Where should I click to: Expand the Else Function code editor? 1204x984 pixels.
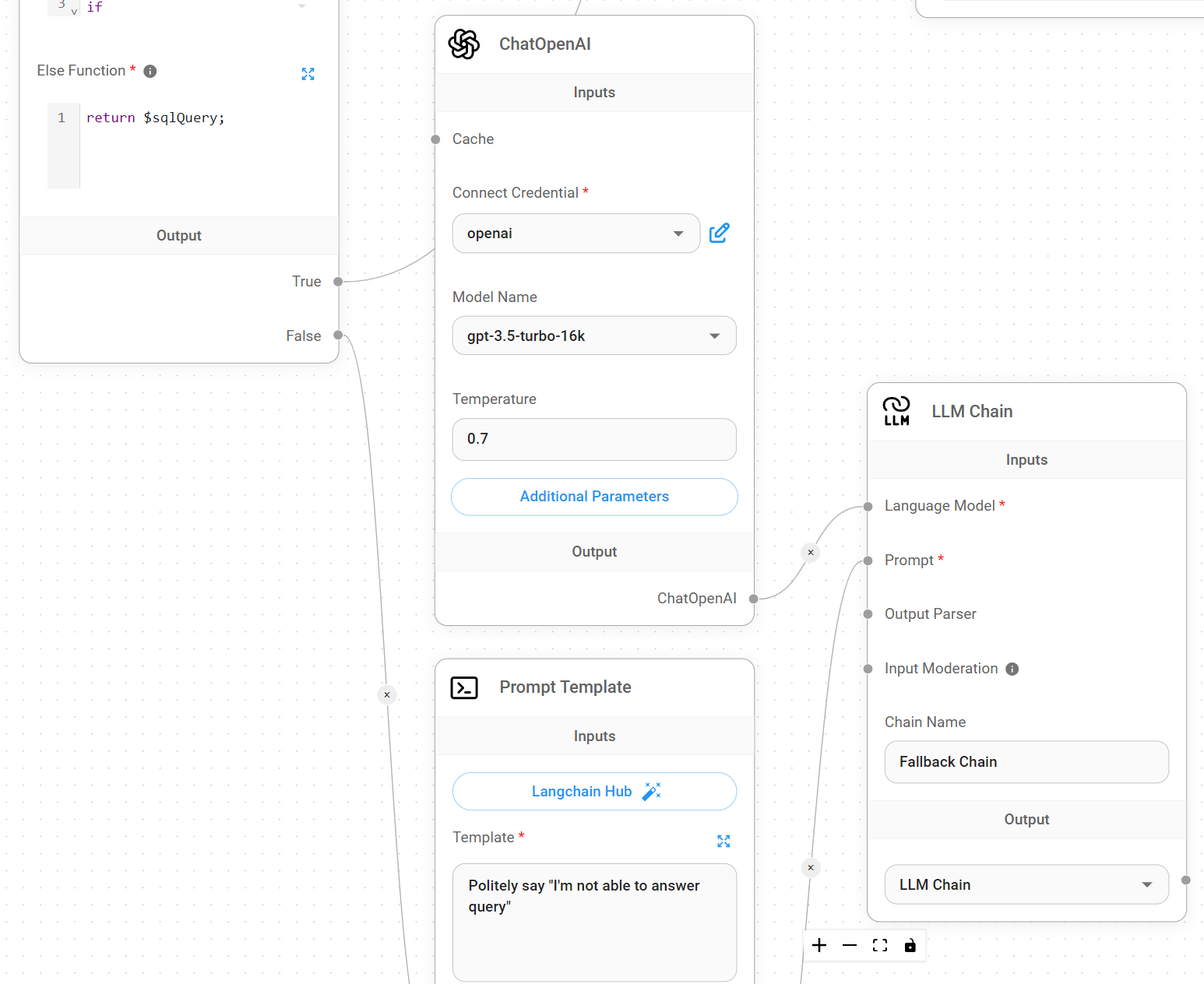[308, 74]
